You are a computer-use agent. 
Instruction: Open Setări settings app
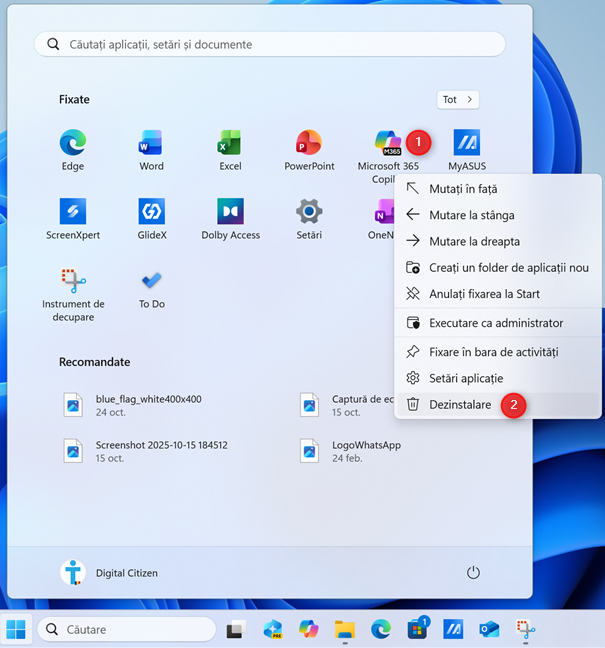click(309, 219)
